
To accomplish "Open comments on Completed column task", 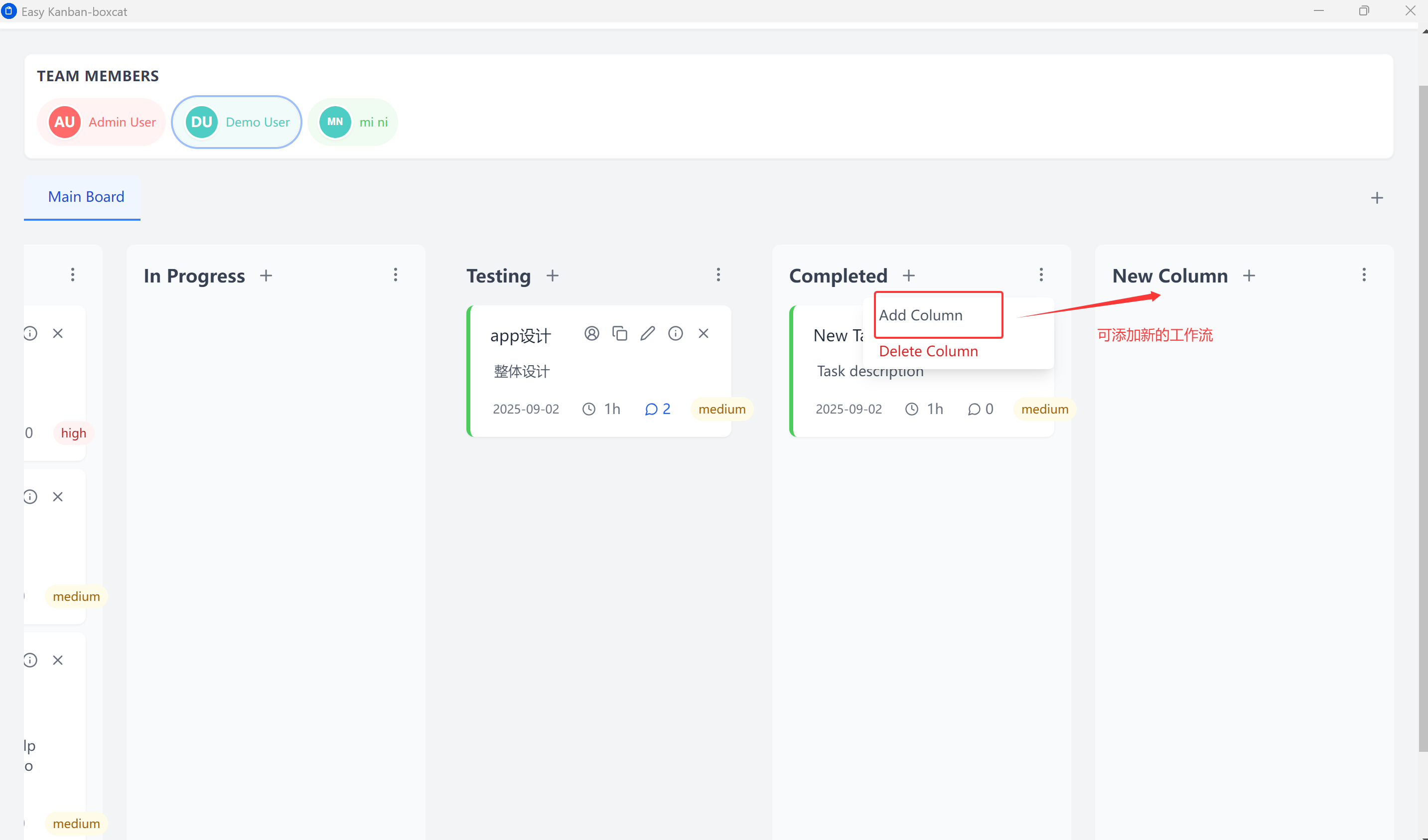I will click(x=981, y=409).
